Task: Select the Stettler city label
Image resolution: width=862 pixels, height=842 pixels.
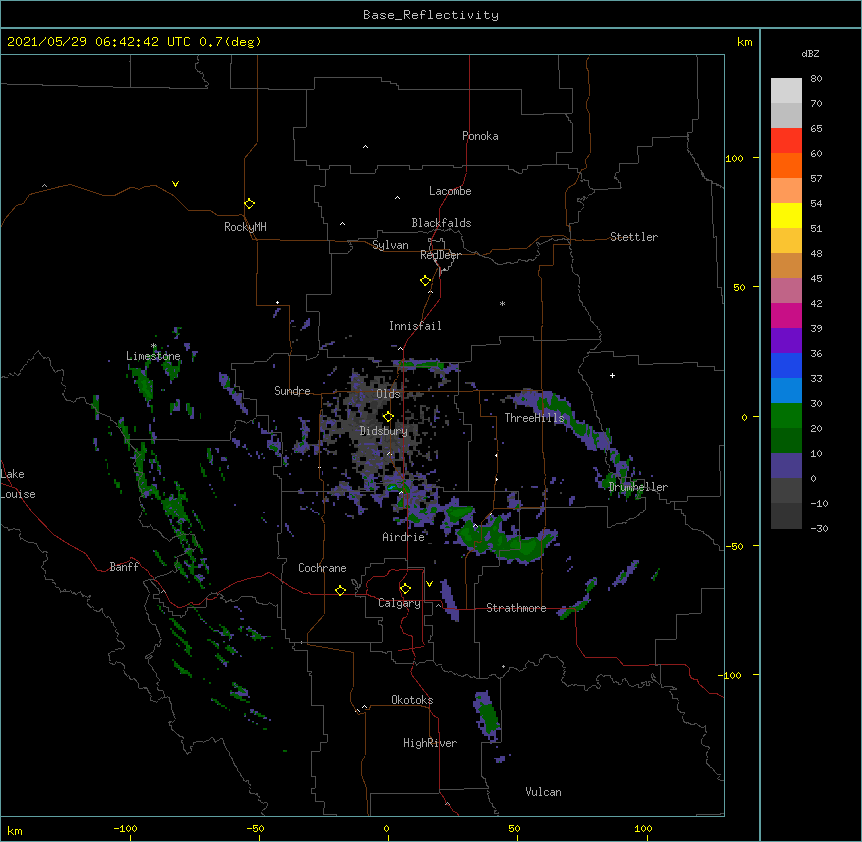Action: pos(634,237)
